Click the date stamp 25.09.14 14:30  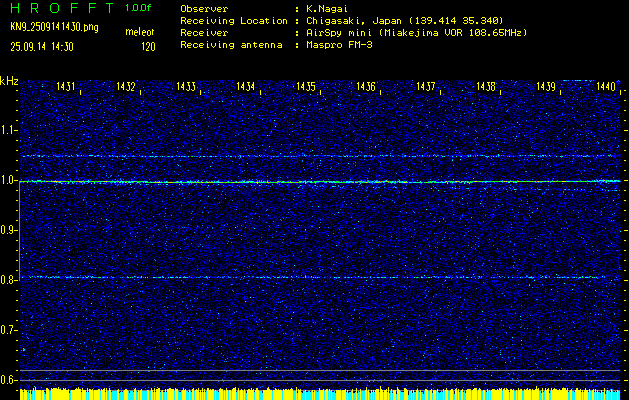pyautogui.click(x=42, y=47)
